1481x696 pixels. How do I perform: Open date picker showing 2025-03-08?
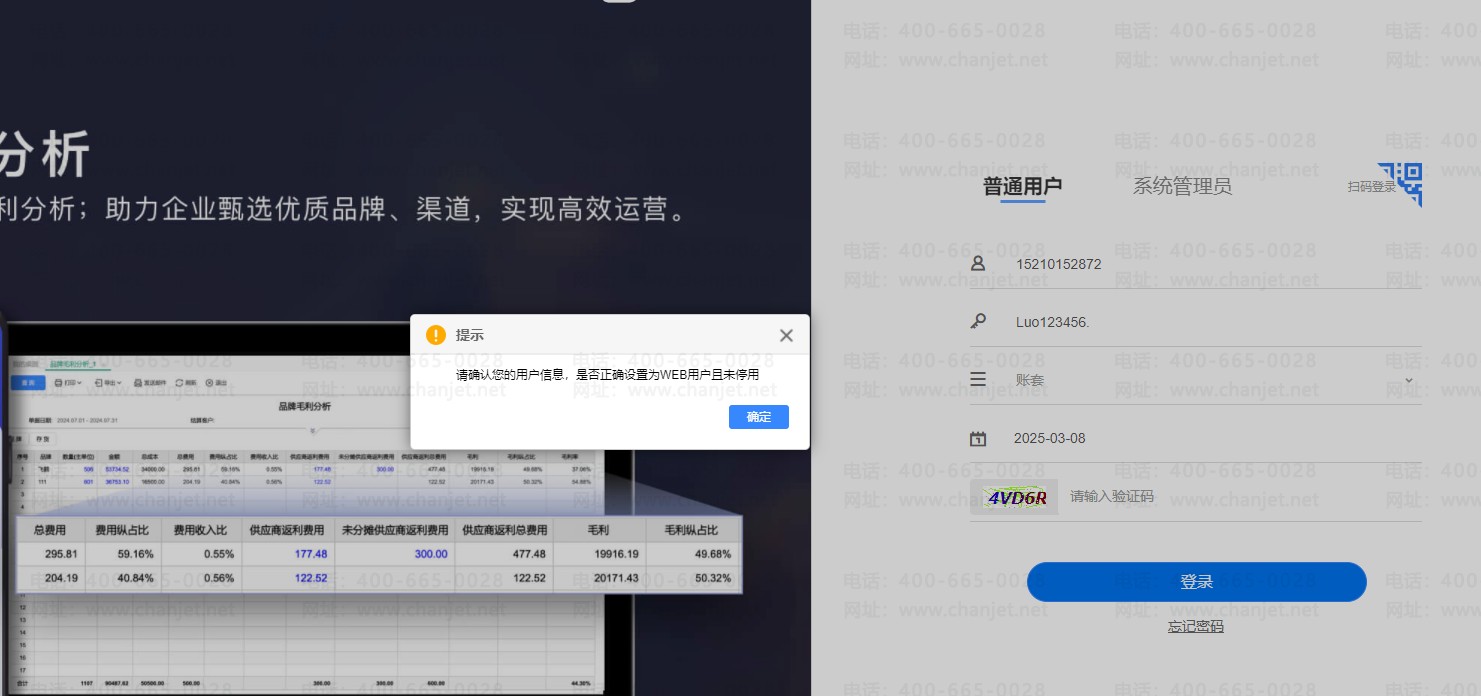pyautogui.click(x=1200, y=438)
